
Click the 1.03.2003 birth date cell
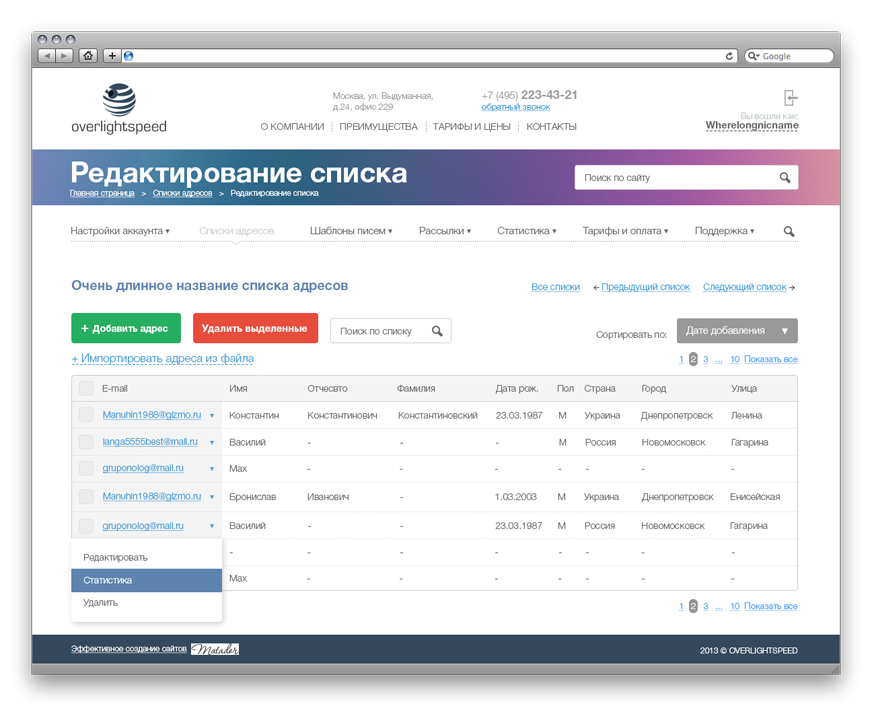click(x=516, y=497)
